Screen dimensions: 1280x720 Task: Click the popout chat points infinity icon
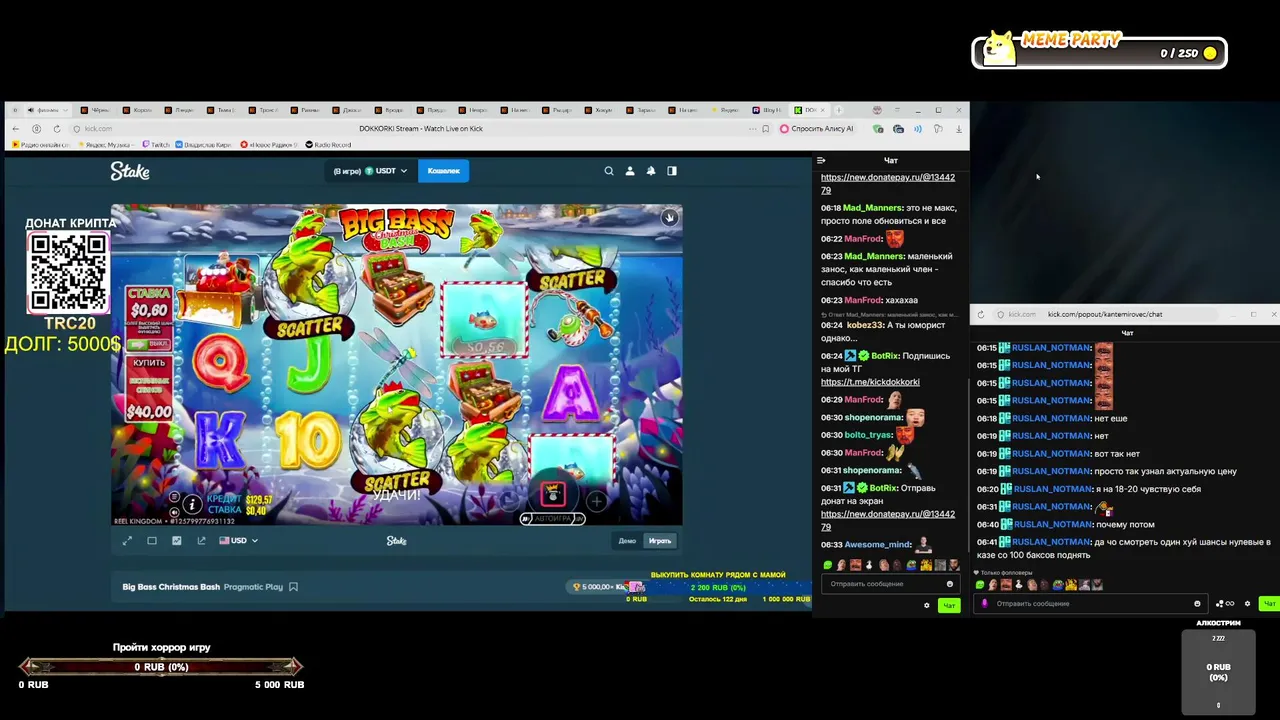click(1225, 604)
